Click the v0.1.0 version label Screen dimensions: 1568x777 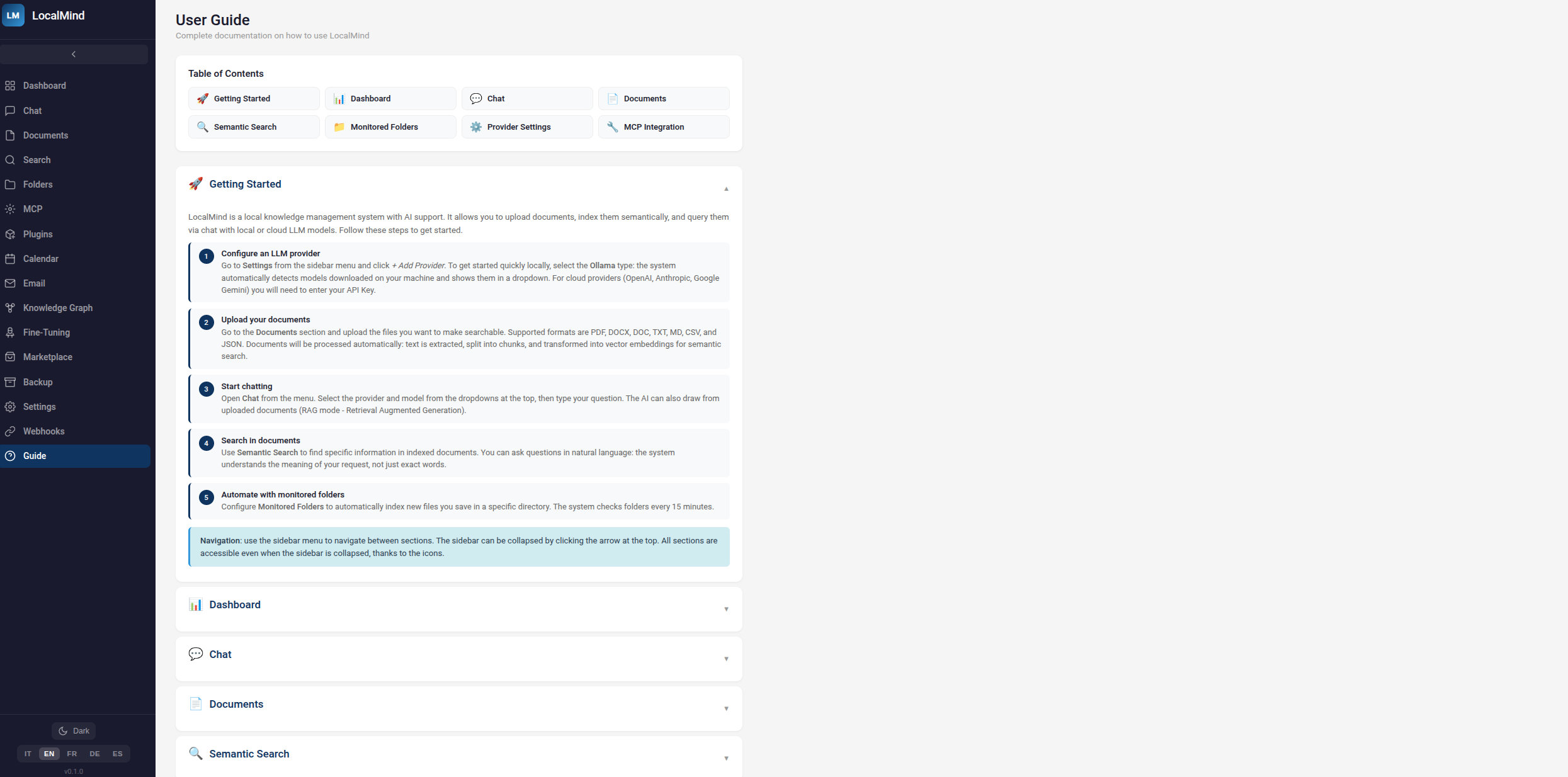74,771
